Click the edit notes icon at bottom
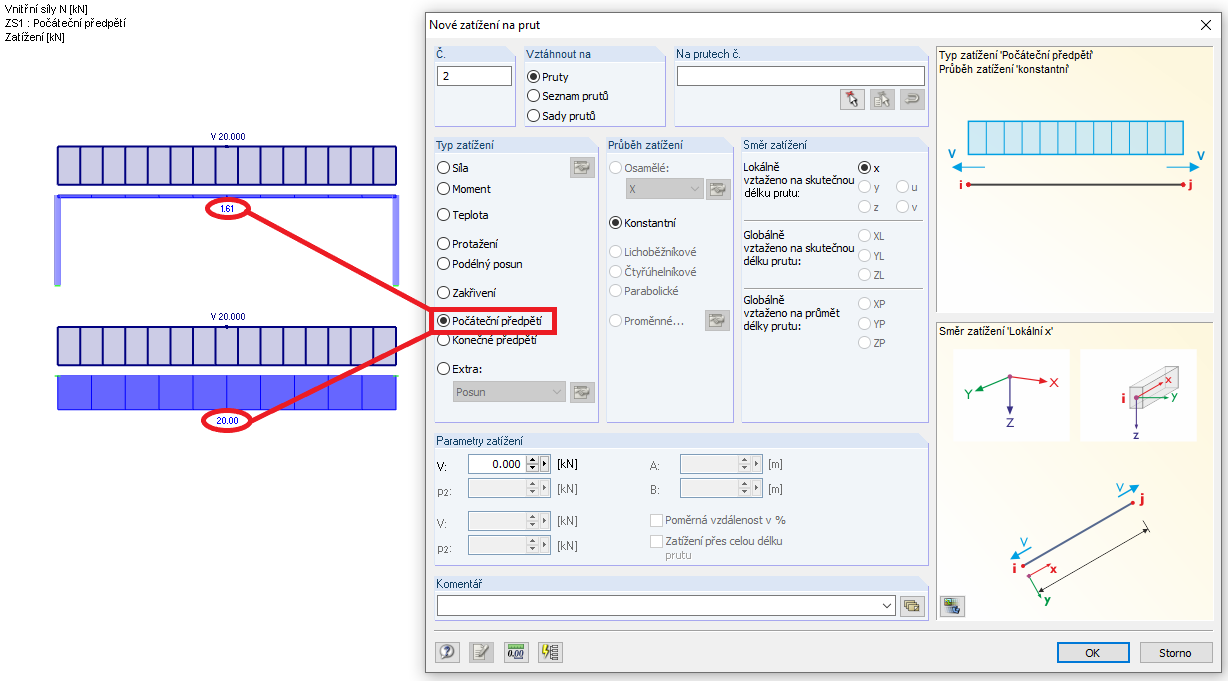 click(482, 652)
